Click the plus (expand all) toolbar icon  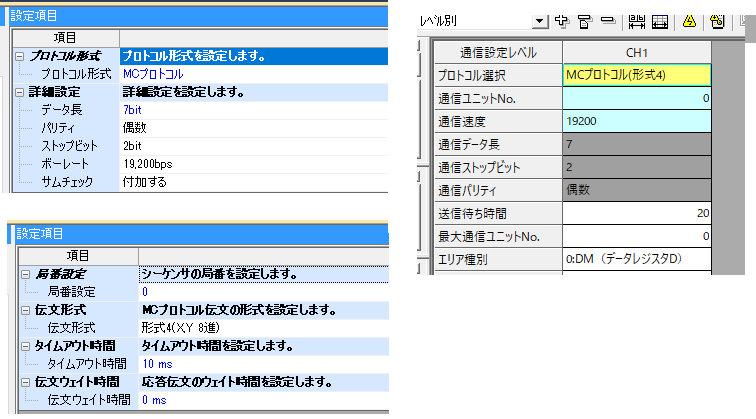point(562,21)
